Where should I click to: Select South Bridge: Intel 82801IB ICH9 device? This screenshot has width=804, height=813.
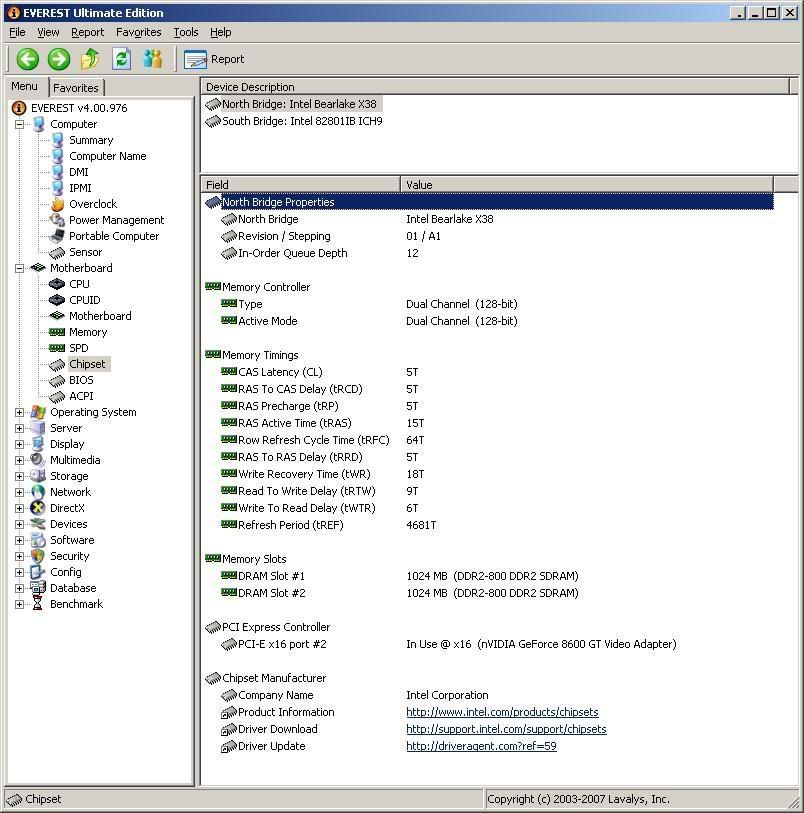302,121
